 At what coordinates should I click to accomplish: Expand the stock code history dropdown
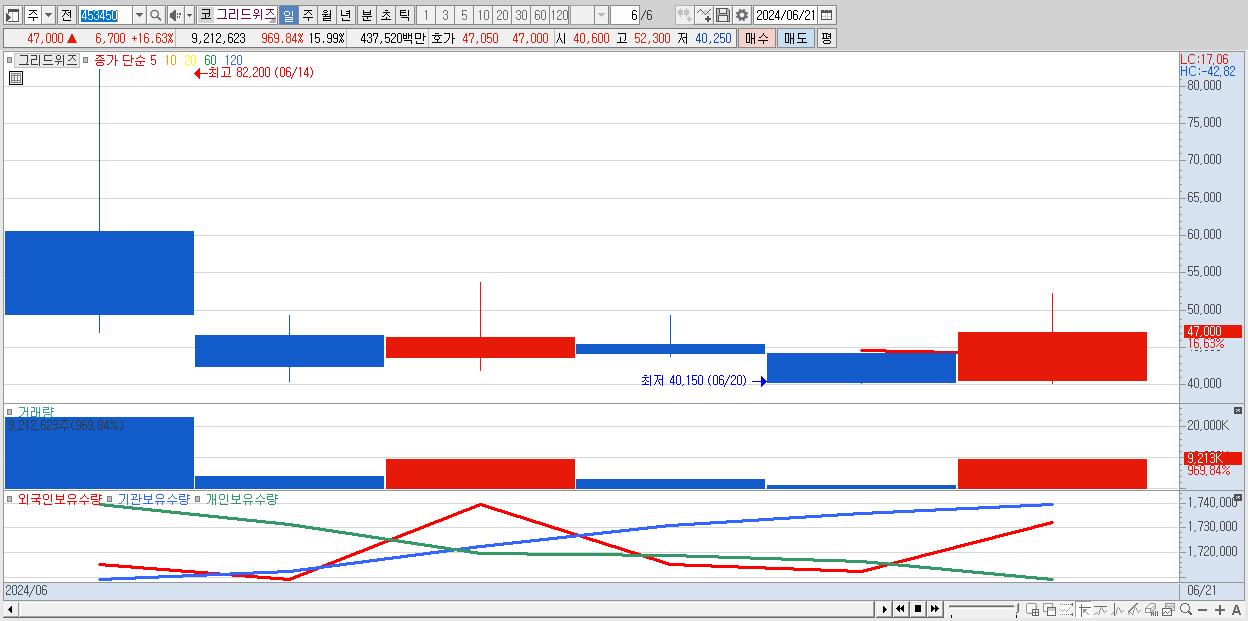click(x=139, y=15)
